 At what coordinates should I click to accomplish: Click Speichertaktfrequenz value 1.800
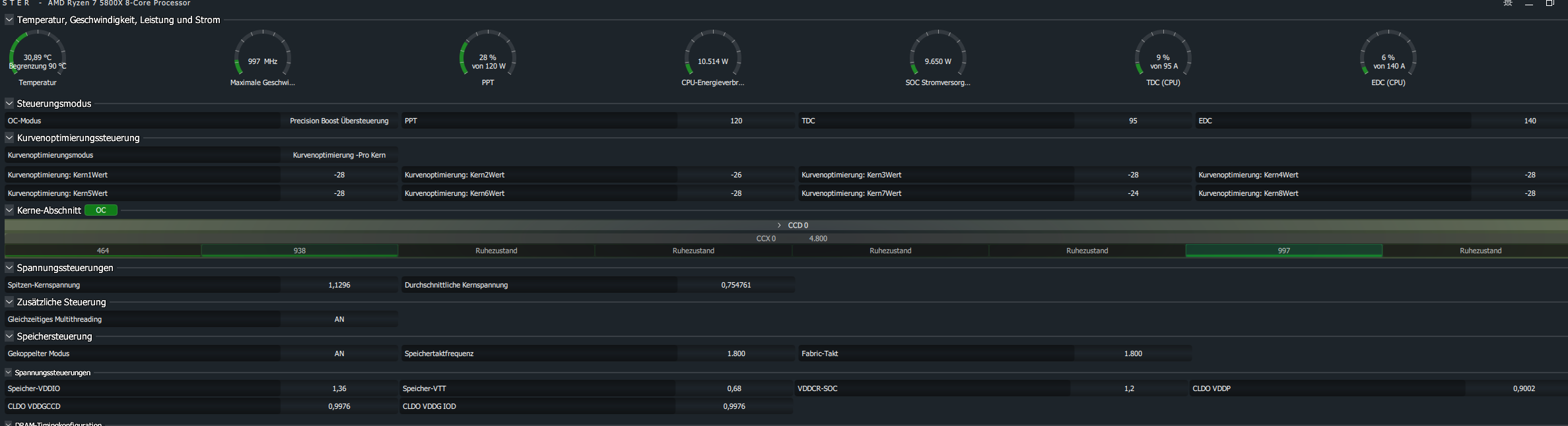coord(736,353)
